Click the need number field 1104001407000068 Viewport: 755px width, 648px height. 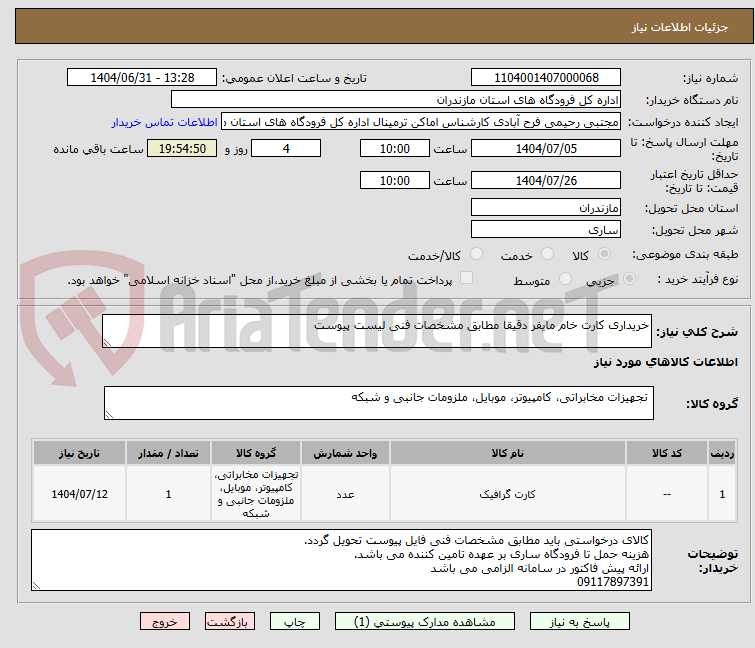[x=546, y=78]
